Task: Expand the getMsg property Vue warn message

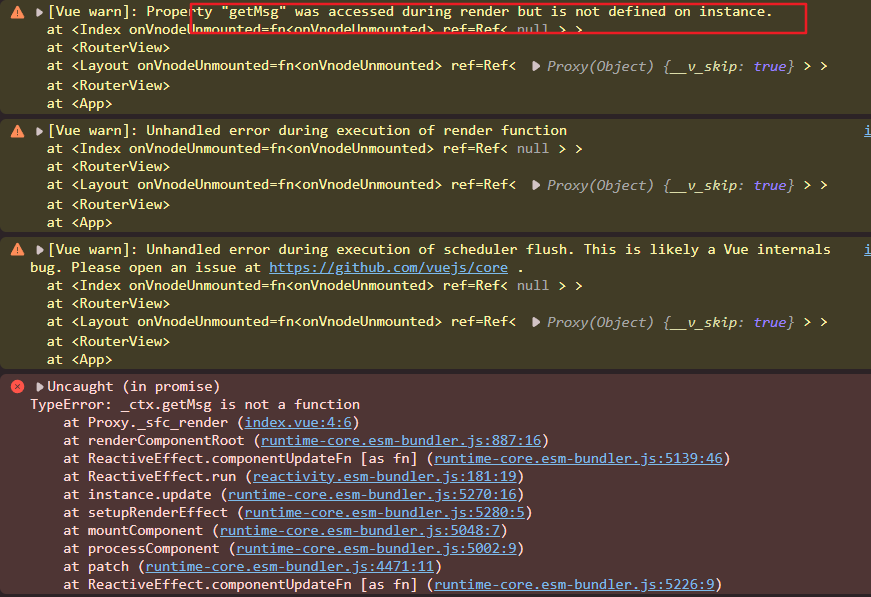Action: tap(39, 13)
